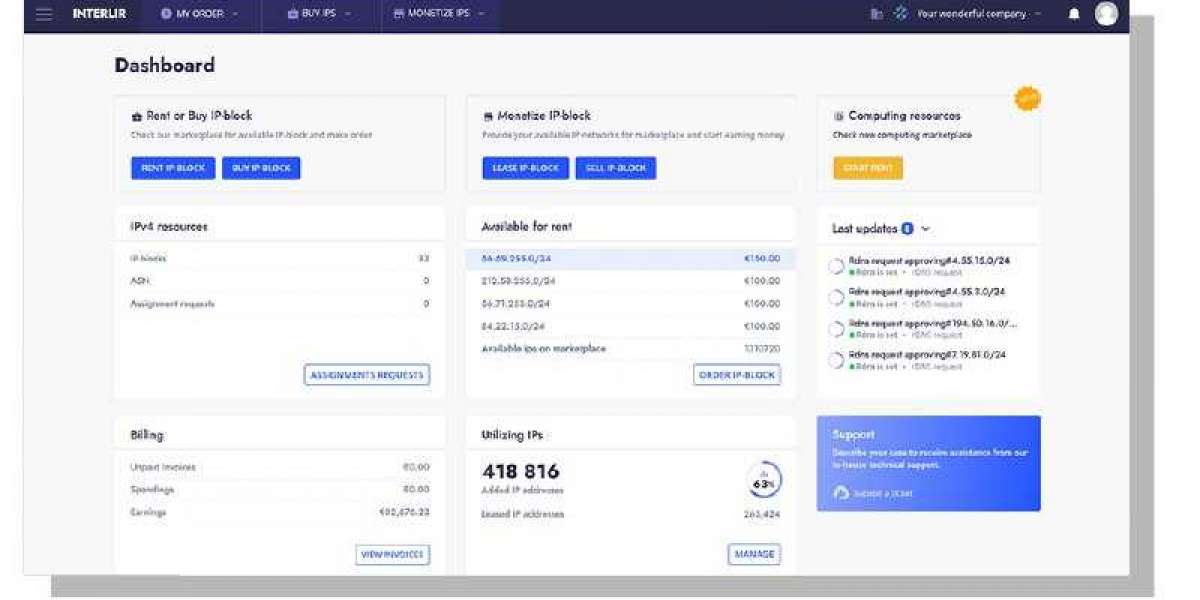The image size is (1200, 600).
Task: Click the Last updates count badge
Action: 907,229
